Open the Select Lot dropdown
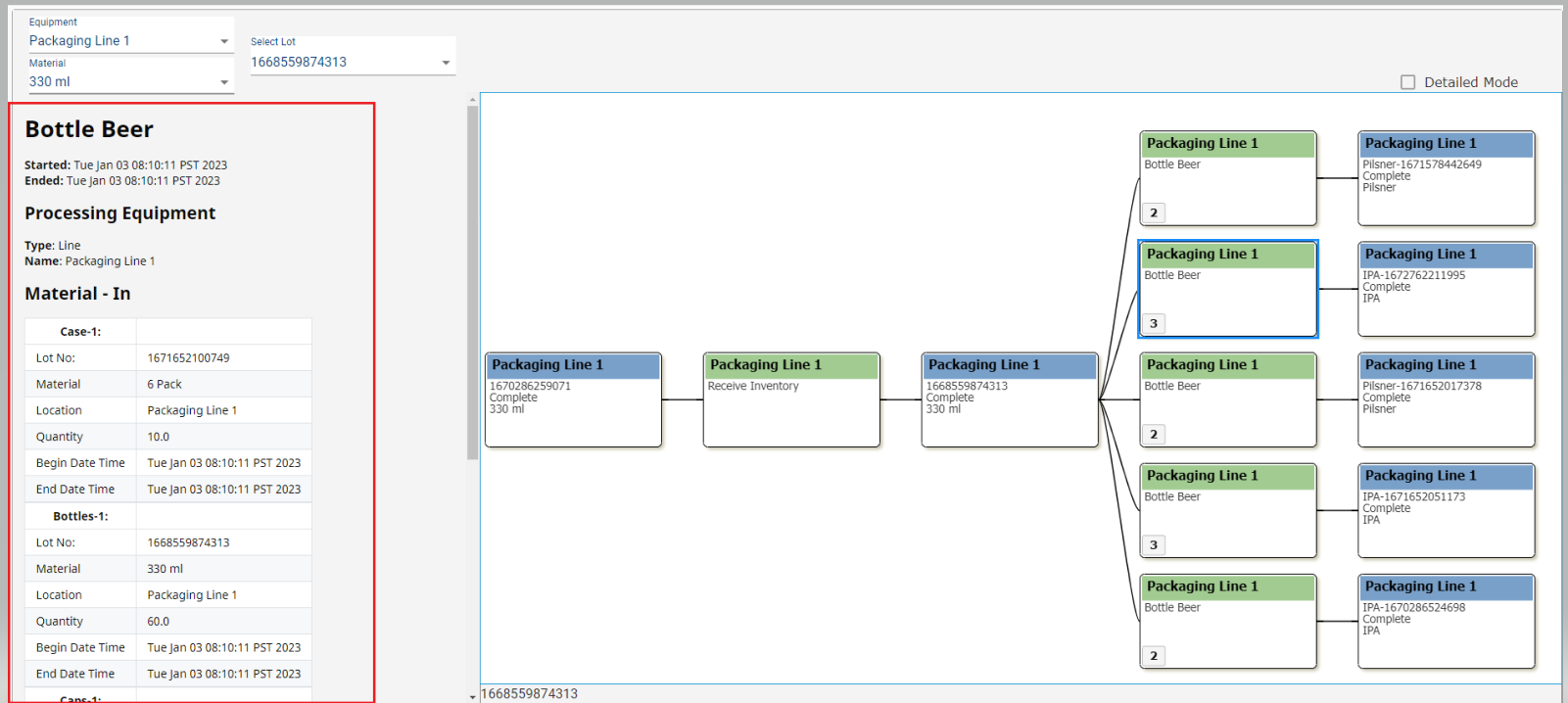 click(x=351, y=62)
